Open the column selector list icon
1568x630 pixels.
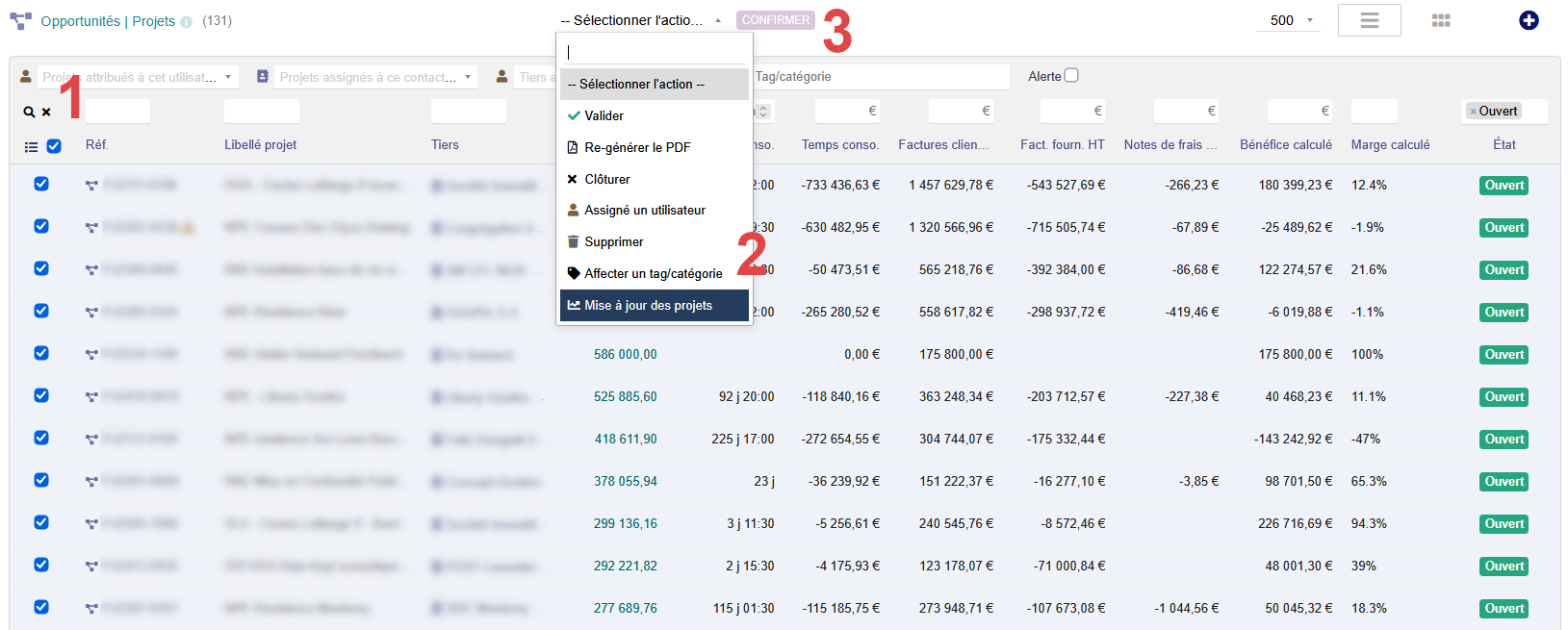31,147
